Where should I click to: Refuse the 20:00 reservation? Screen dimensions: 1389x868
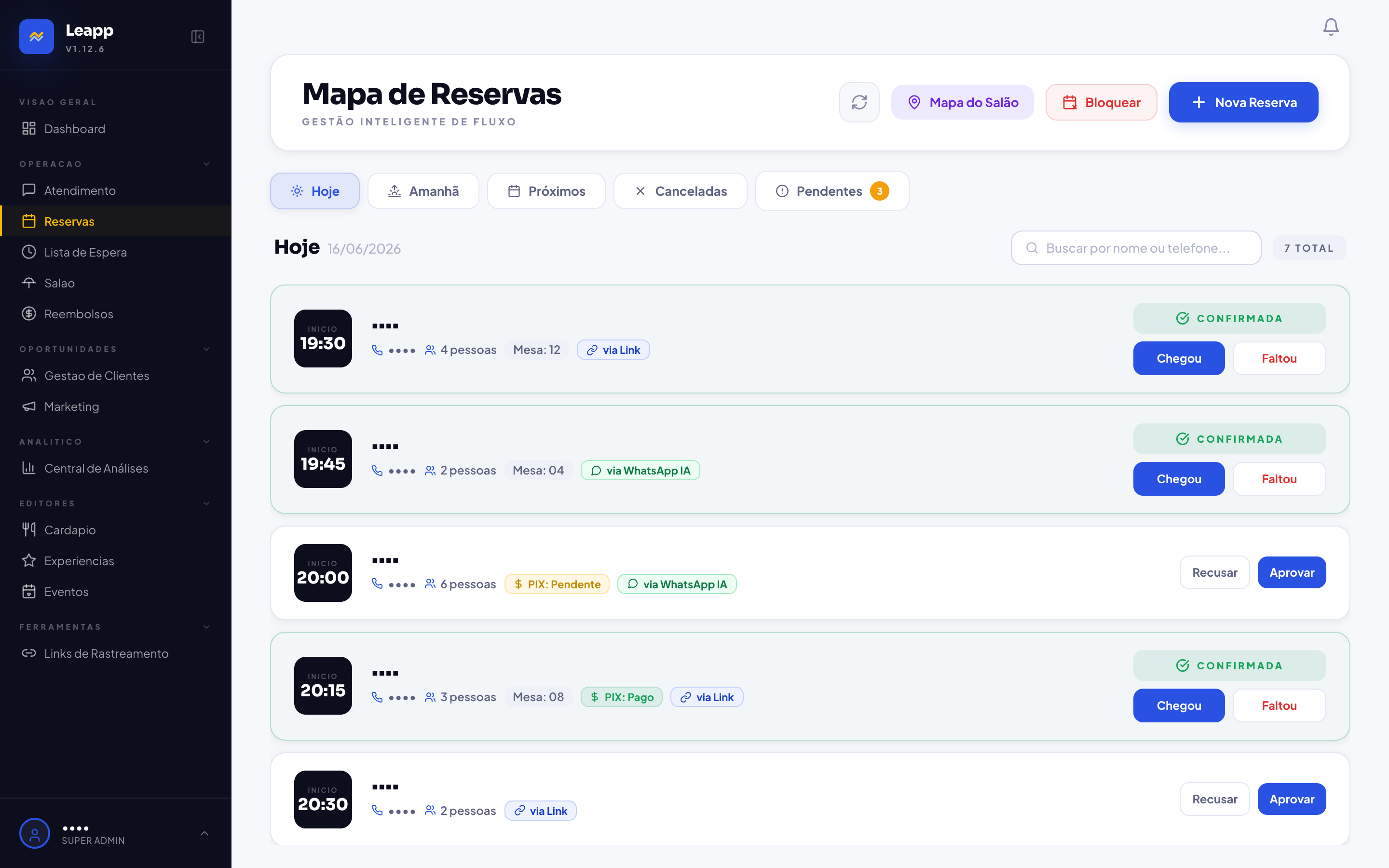tap(1214, 572)
